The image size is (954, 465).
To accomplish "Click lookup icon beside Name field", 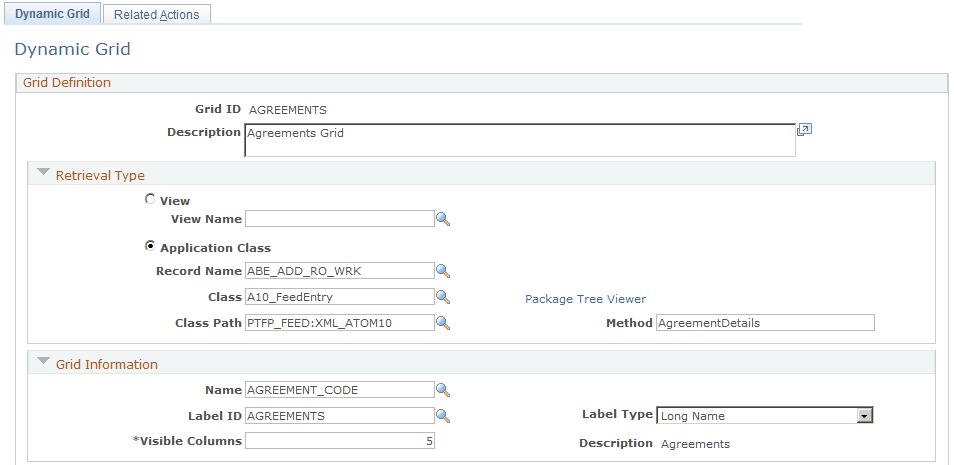I will pos(443,390).
